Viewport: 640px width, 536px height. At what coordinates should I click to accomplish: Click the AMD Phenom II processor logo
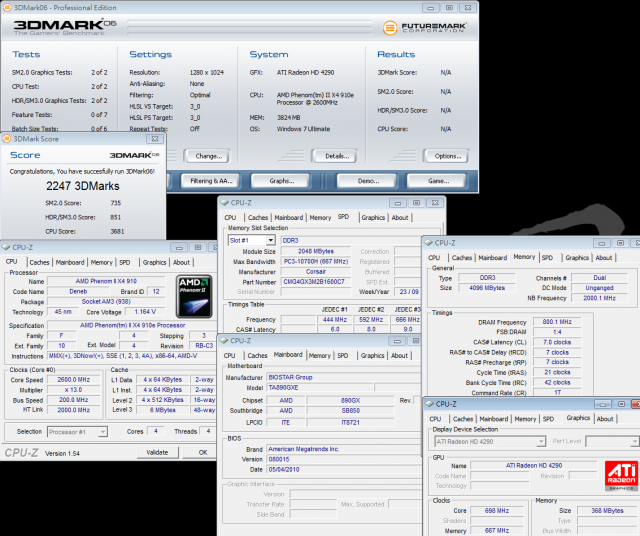(194, 296)
